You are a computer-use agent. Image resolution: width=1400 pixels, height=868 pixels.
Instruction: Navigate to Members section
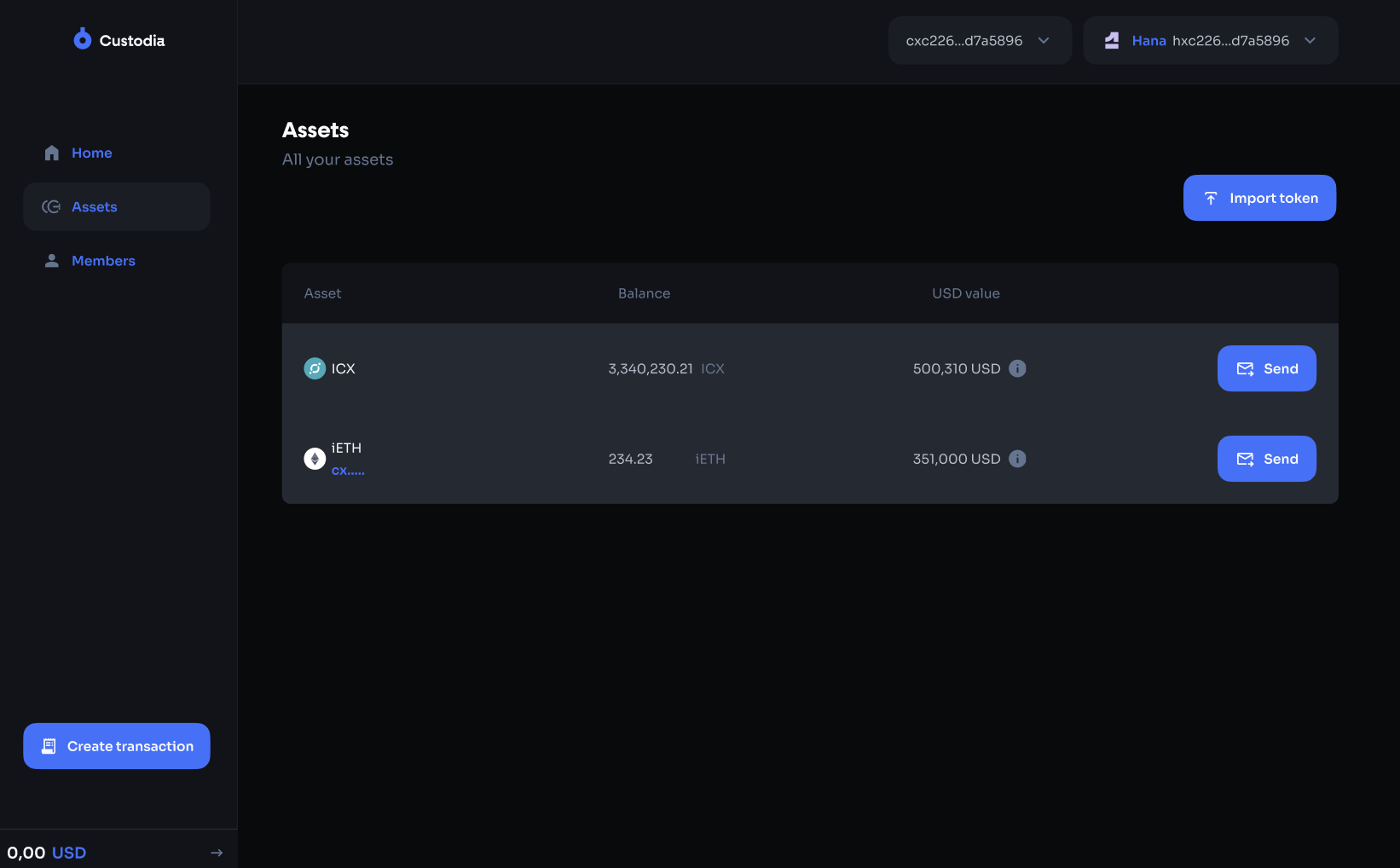(103, 261)
